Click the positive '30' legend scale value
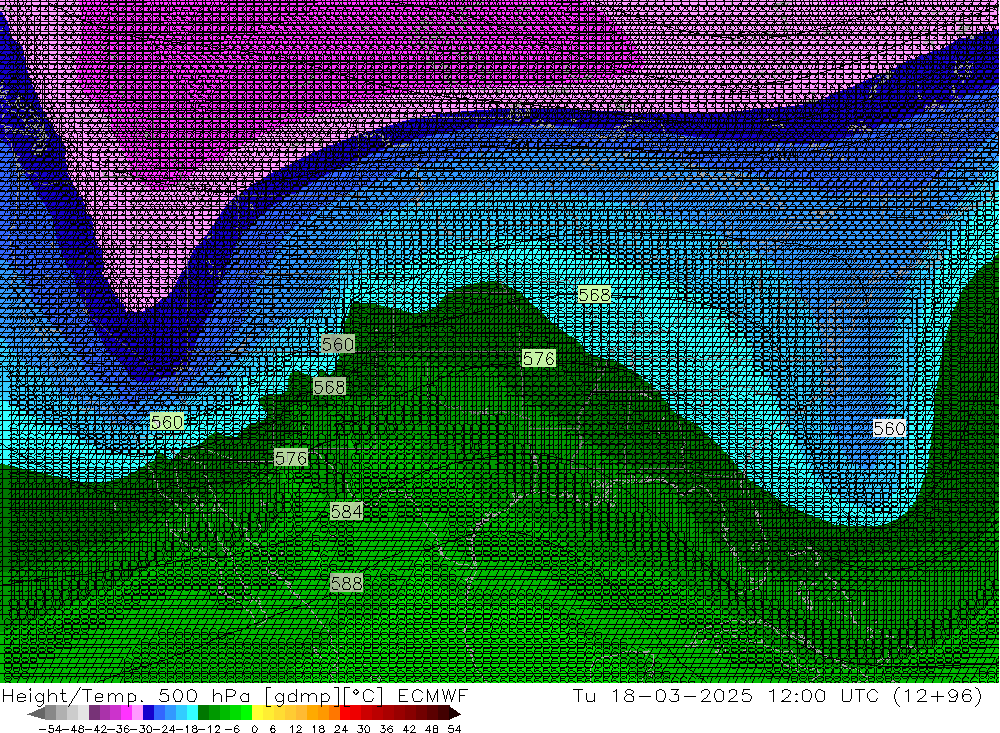This screenshot has height=733, width=1000. (x=364, y=729)
